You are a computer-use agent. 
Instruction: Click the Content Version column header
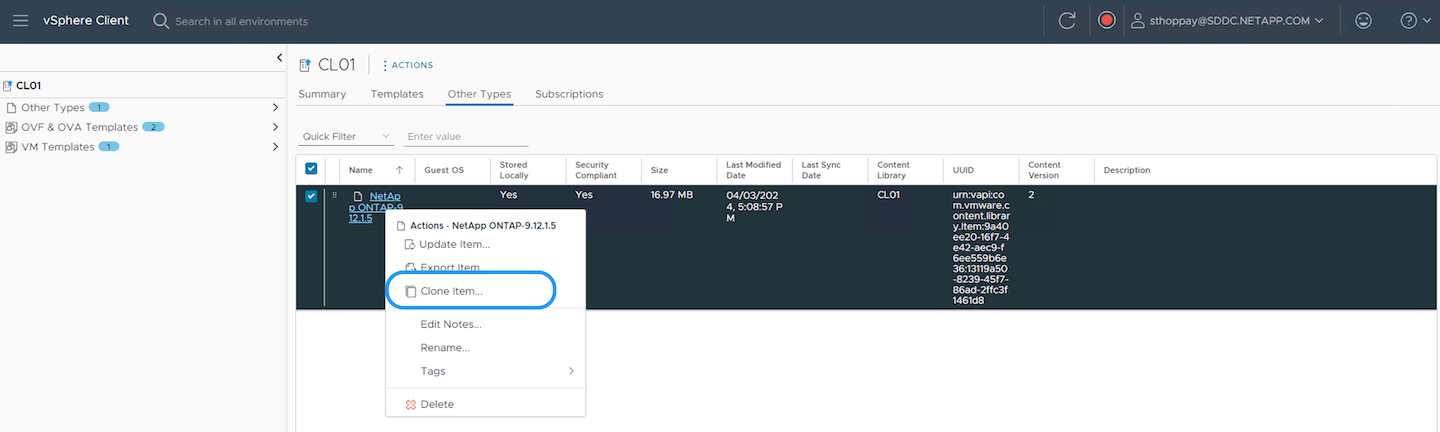click(1044, 170)
